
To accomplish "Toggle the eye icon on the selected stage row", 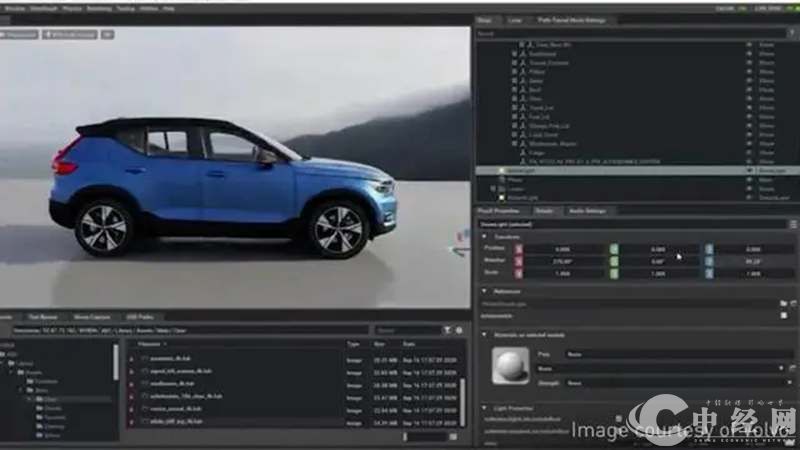I will click(749, 171).
